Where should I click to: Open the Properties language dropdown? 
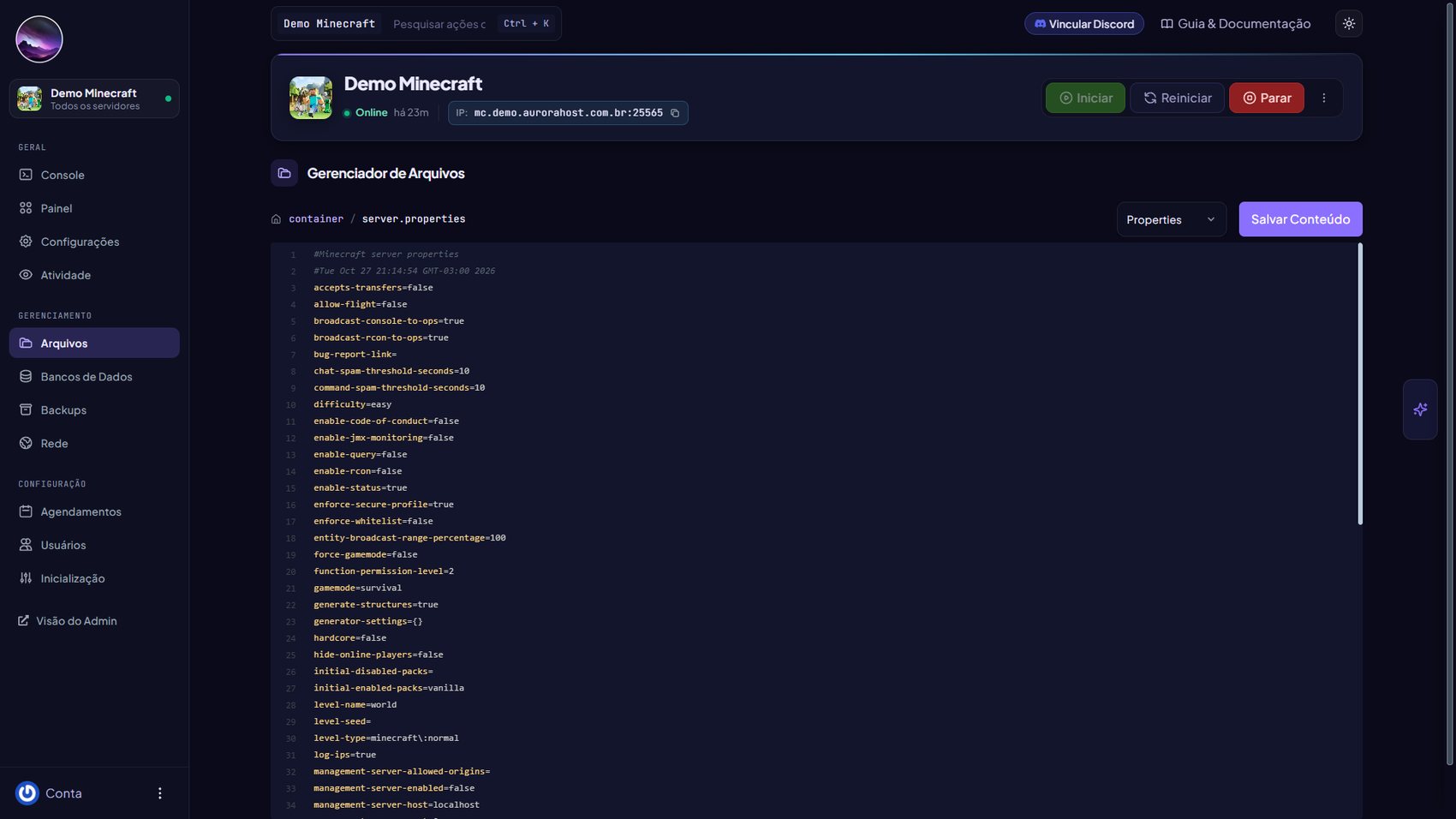1171,219
